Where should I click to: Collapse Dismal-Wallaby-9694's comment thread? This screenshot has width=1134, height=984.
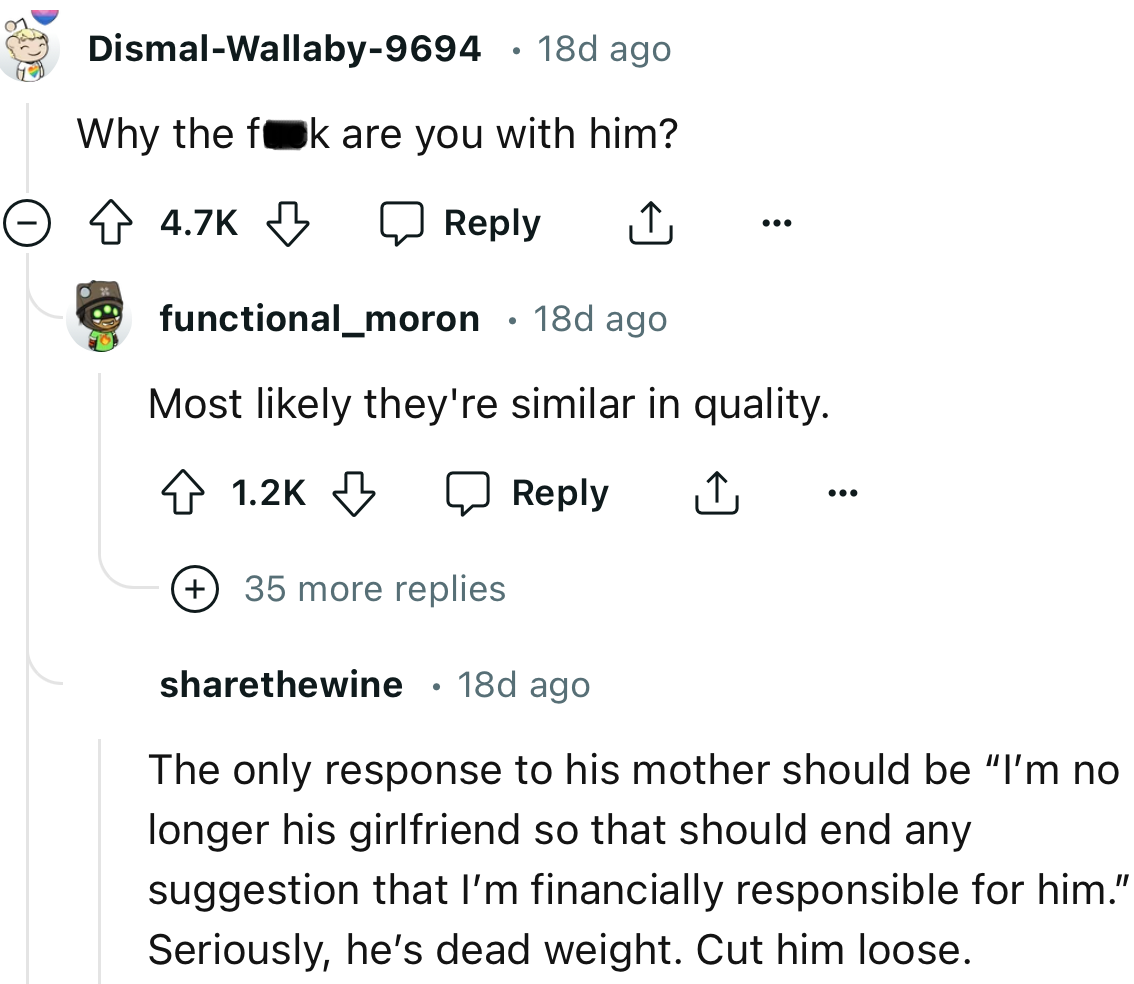coord(28,223)
